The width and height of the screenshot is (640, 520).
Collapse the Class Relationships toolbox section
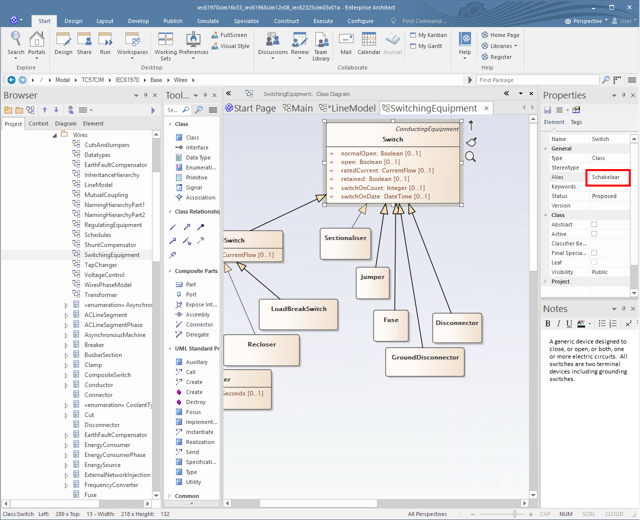[x=170, y=211]
